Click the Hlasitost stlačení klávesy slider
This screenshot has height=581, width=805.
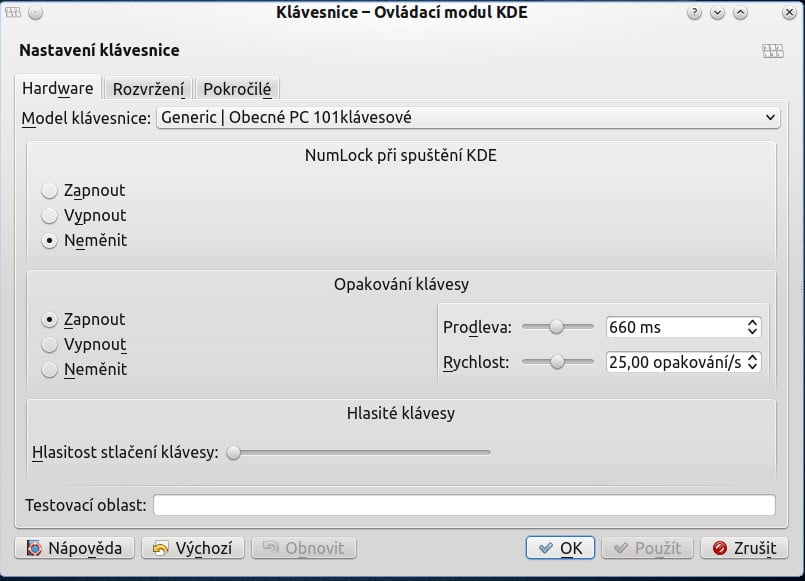click(359, 452)
